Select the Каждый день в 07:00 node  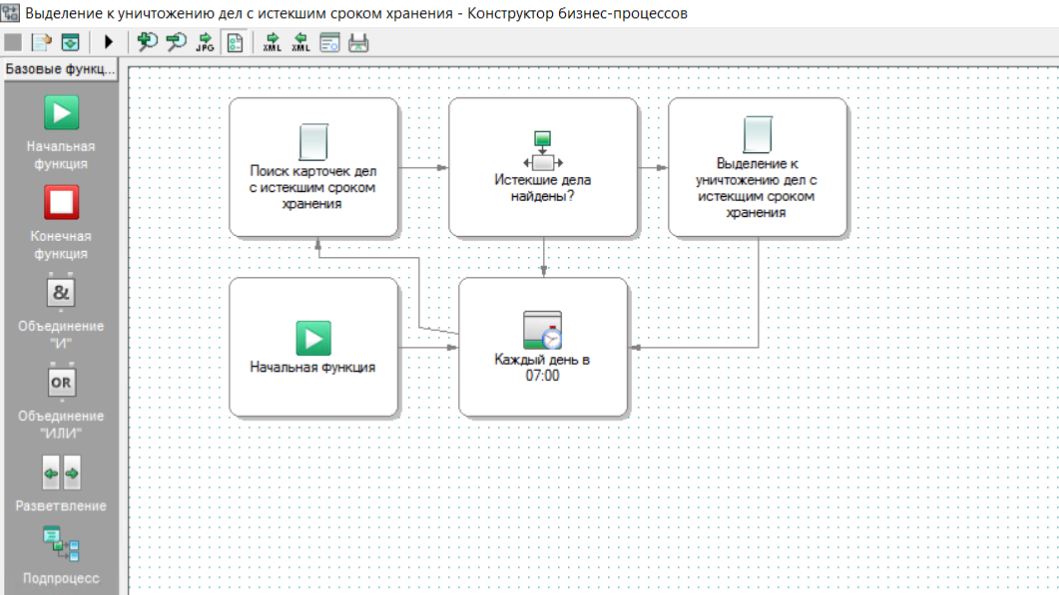pyautogui.click(x=543, y=347)
